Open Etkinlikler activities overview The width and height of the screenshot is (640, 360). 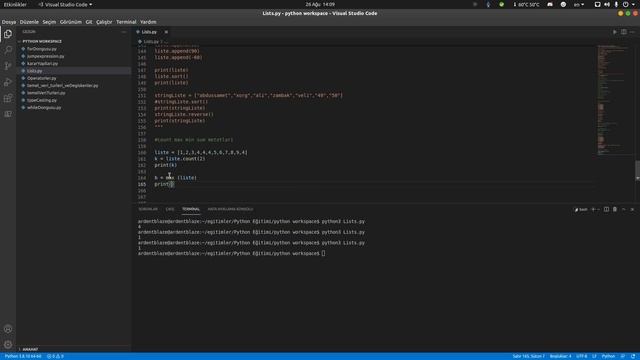point(15,4)
